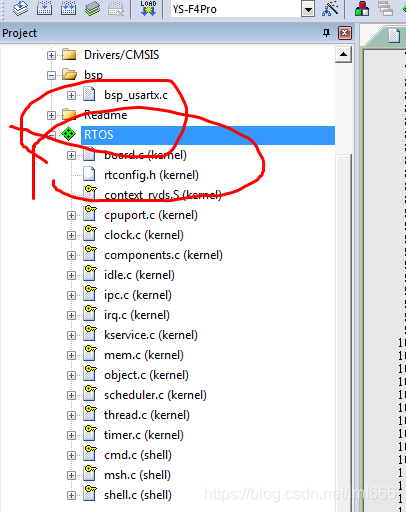Open Manage Project Items blocks icon

click(x=362, y=8)
